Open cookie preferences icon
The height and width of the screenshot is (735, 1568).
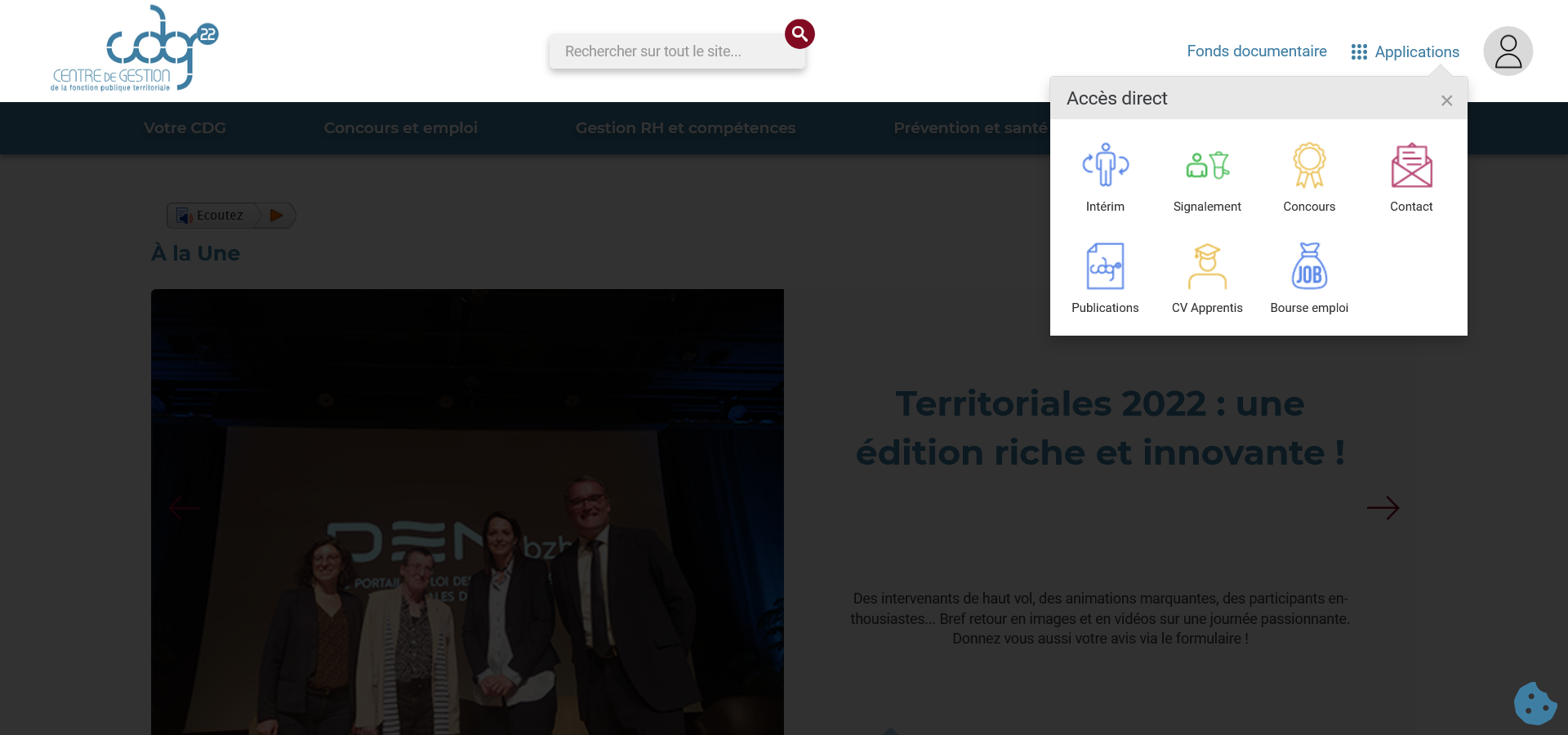[x=1535, y=703]
